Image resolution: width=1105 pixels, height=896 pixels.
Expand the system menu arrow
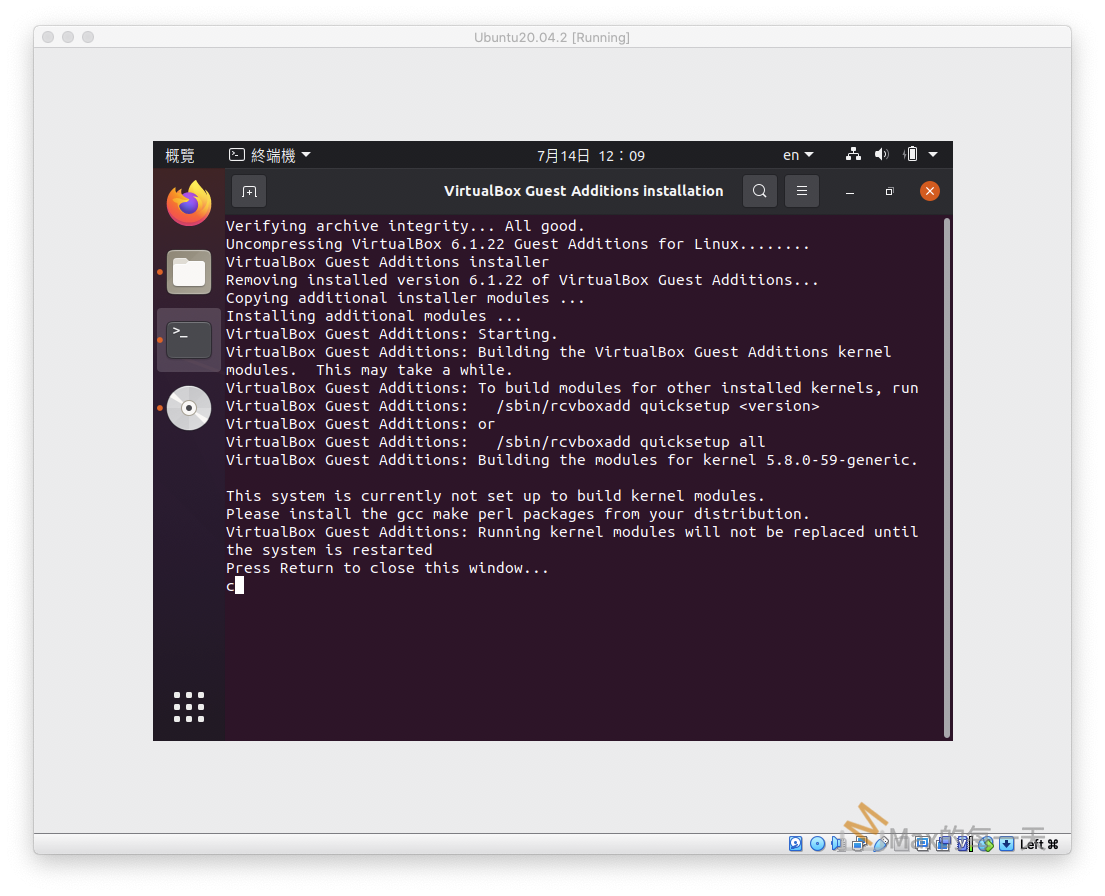click(933, 155)
